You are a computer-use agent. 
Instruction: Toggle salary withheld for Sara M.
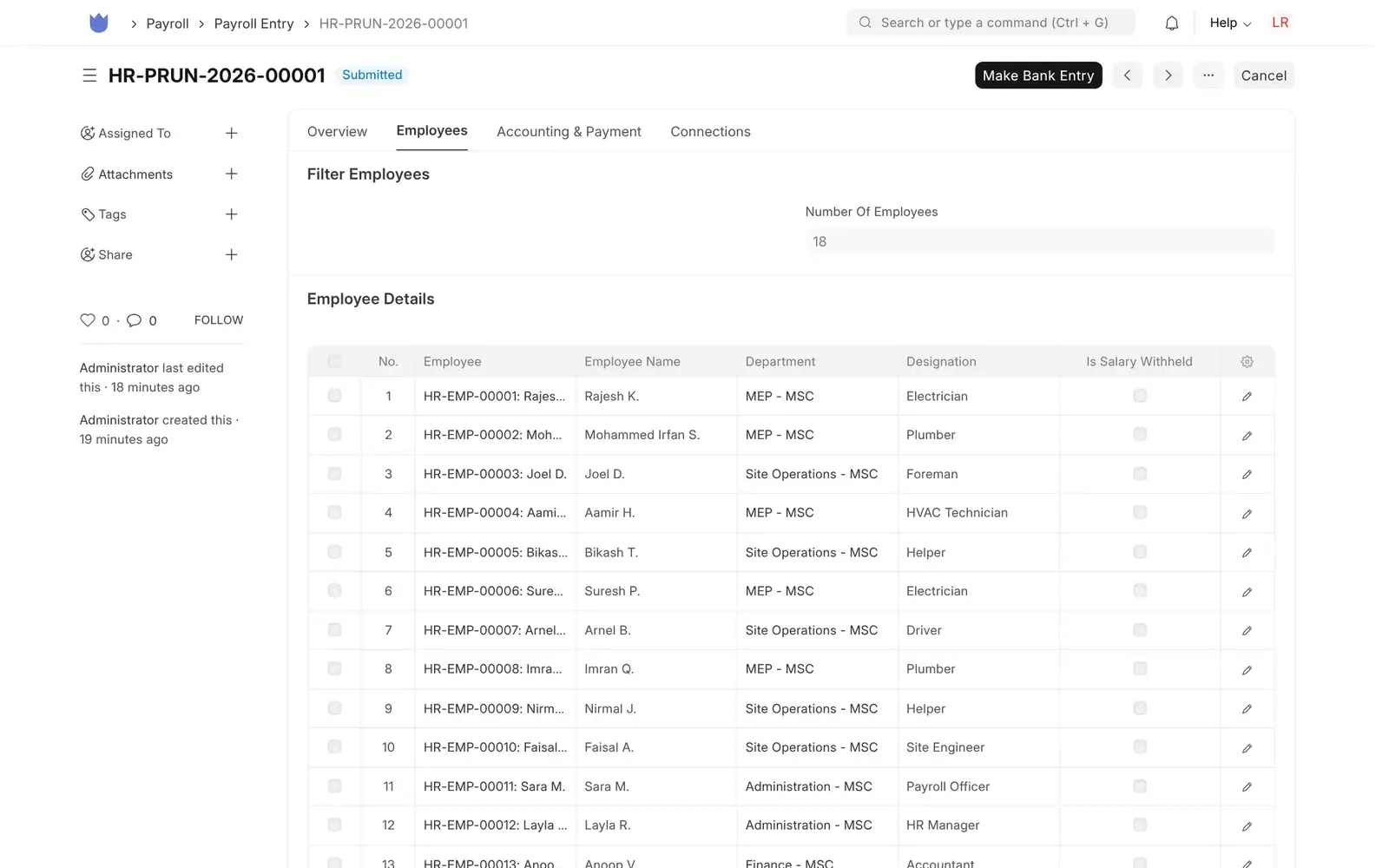pyautogui.click(x=1140, y=786)
